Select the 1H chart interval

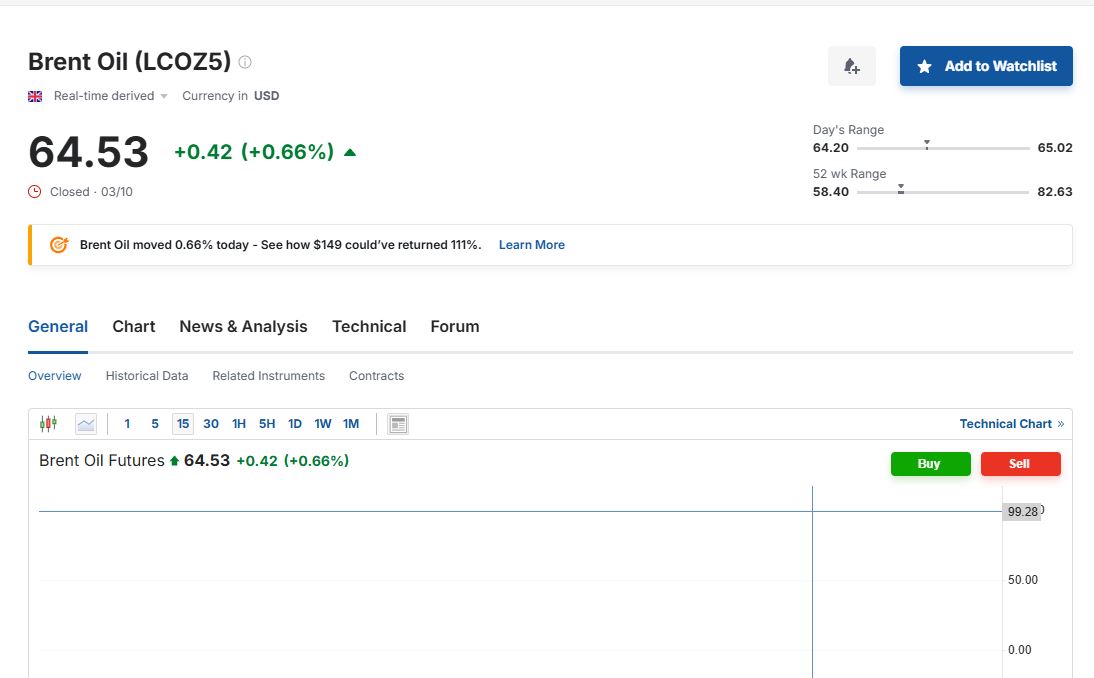tap(239, 424)
